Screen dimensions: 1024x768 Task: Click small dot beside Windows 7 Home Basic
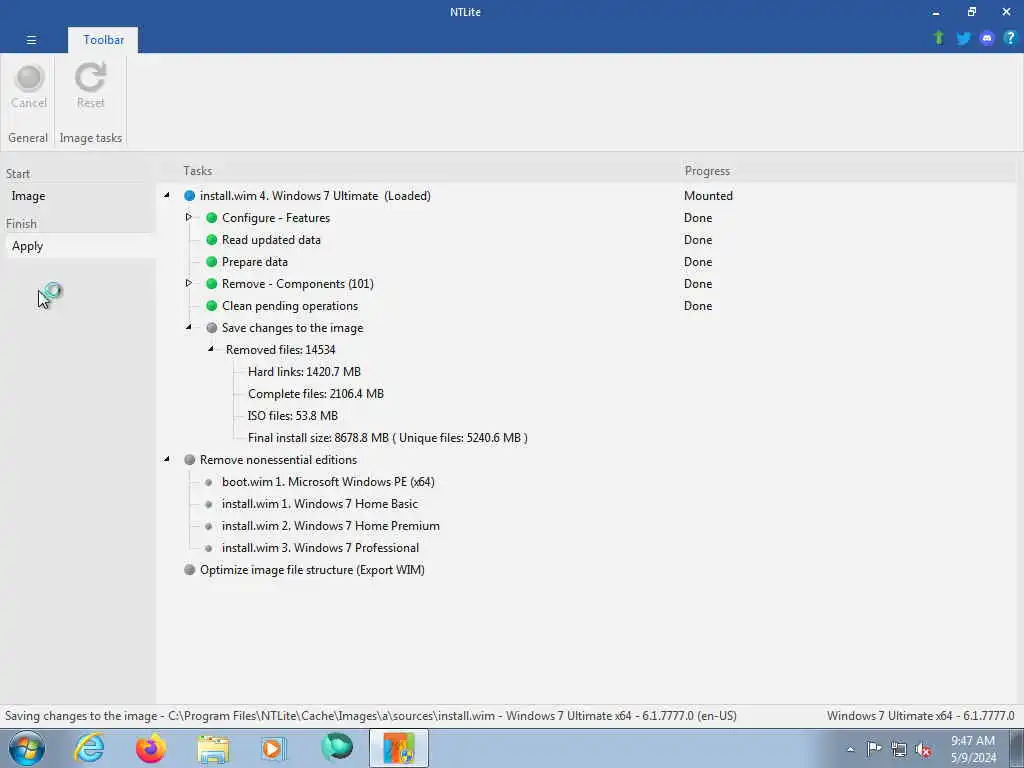tap(208, 504)
